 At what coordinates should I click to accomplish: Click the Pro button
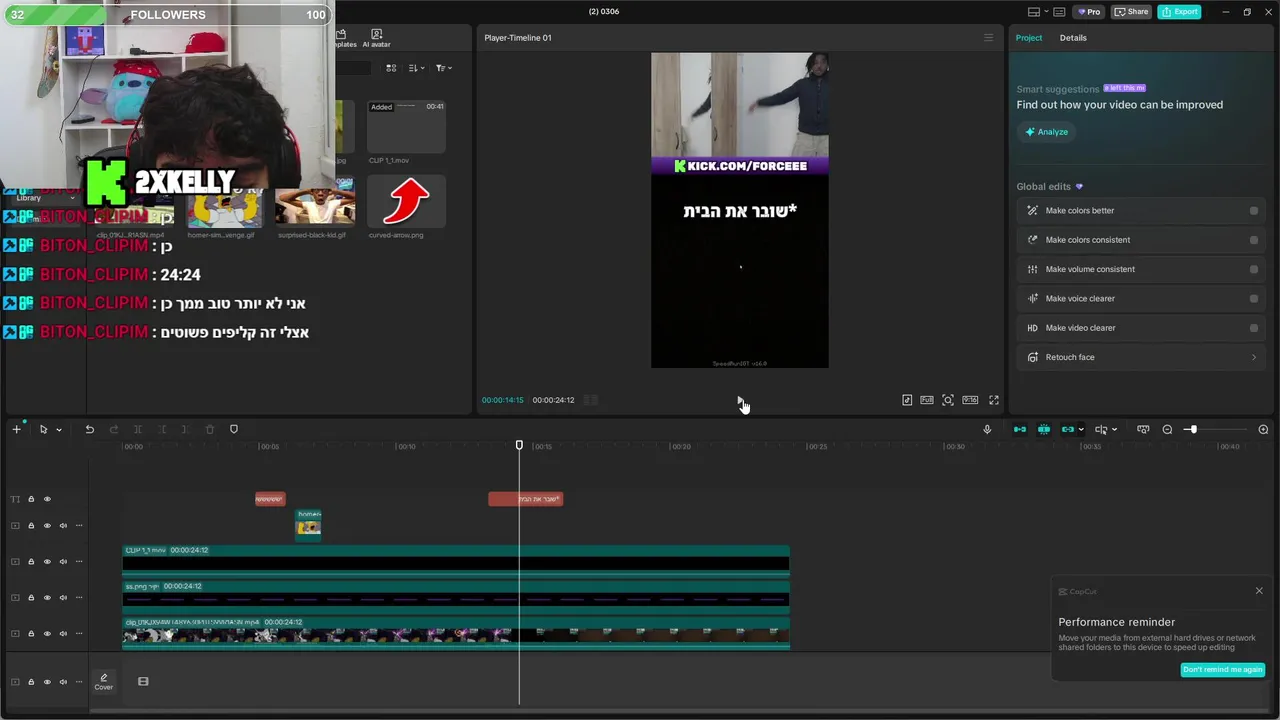(1088, 12)
